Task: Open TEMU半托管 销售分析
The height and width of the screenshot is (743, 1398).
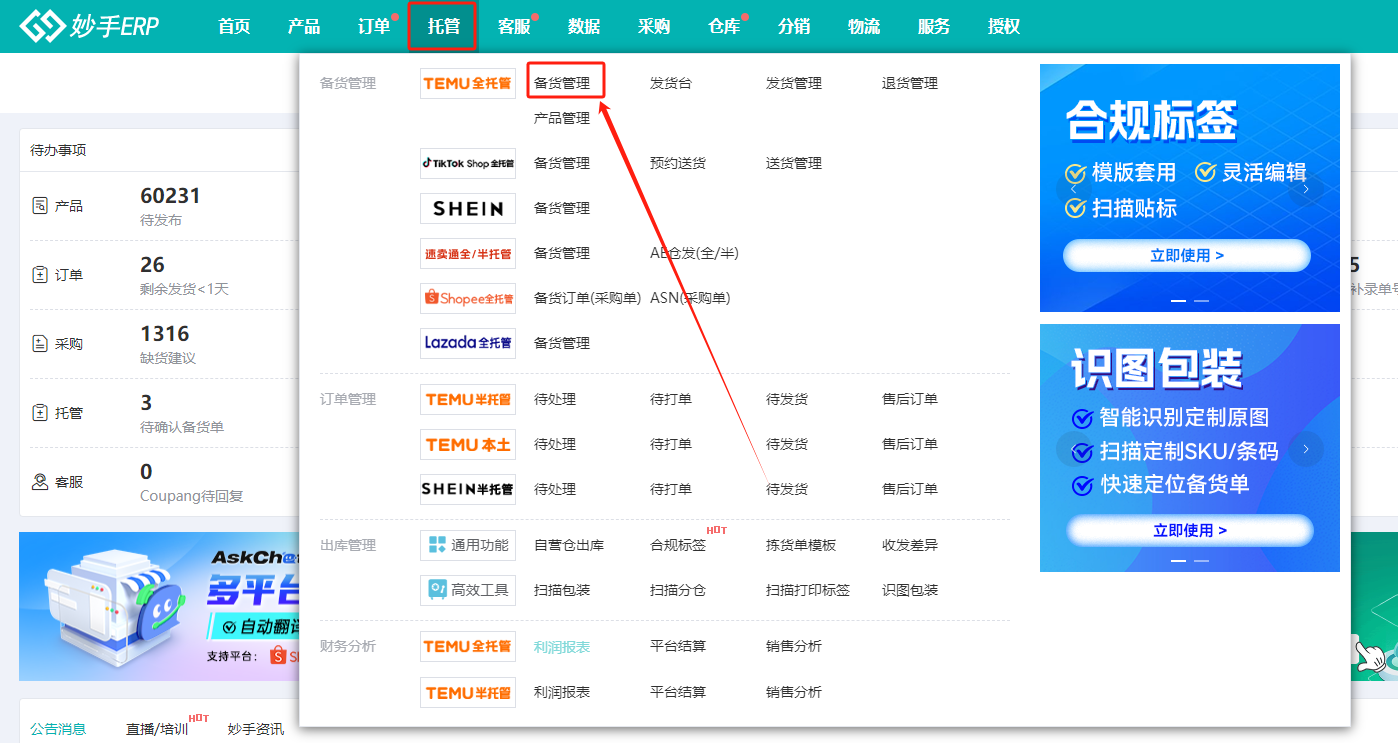Action: pos(794,692)
